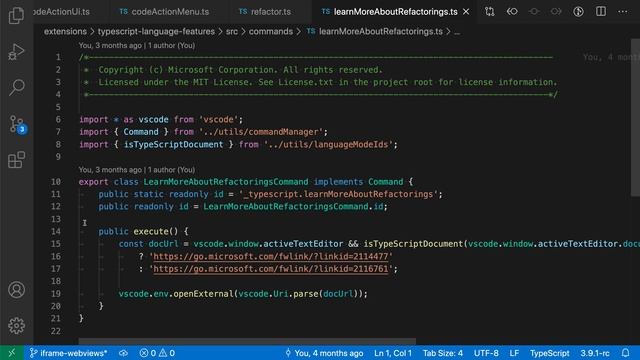640x360 pixels.
Task: Click line number 14 in the gutter
Action: tap(56, 231)
